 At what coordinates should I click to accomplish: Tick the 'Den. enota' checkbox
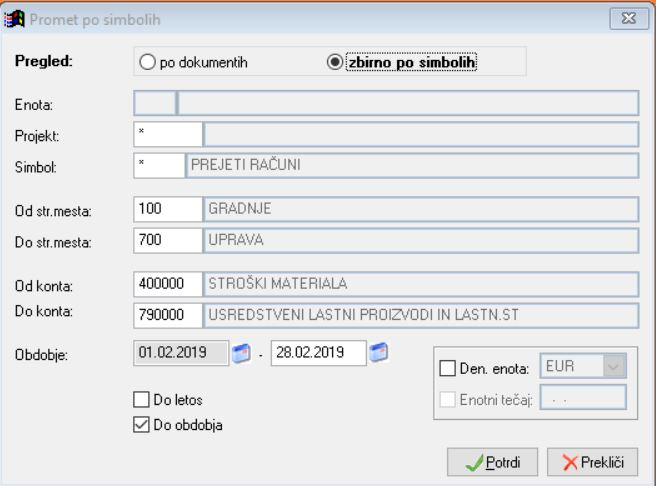pyautogui.click(x=447, y=368)
